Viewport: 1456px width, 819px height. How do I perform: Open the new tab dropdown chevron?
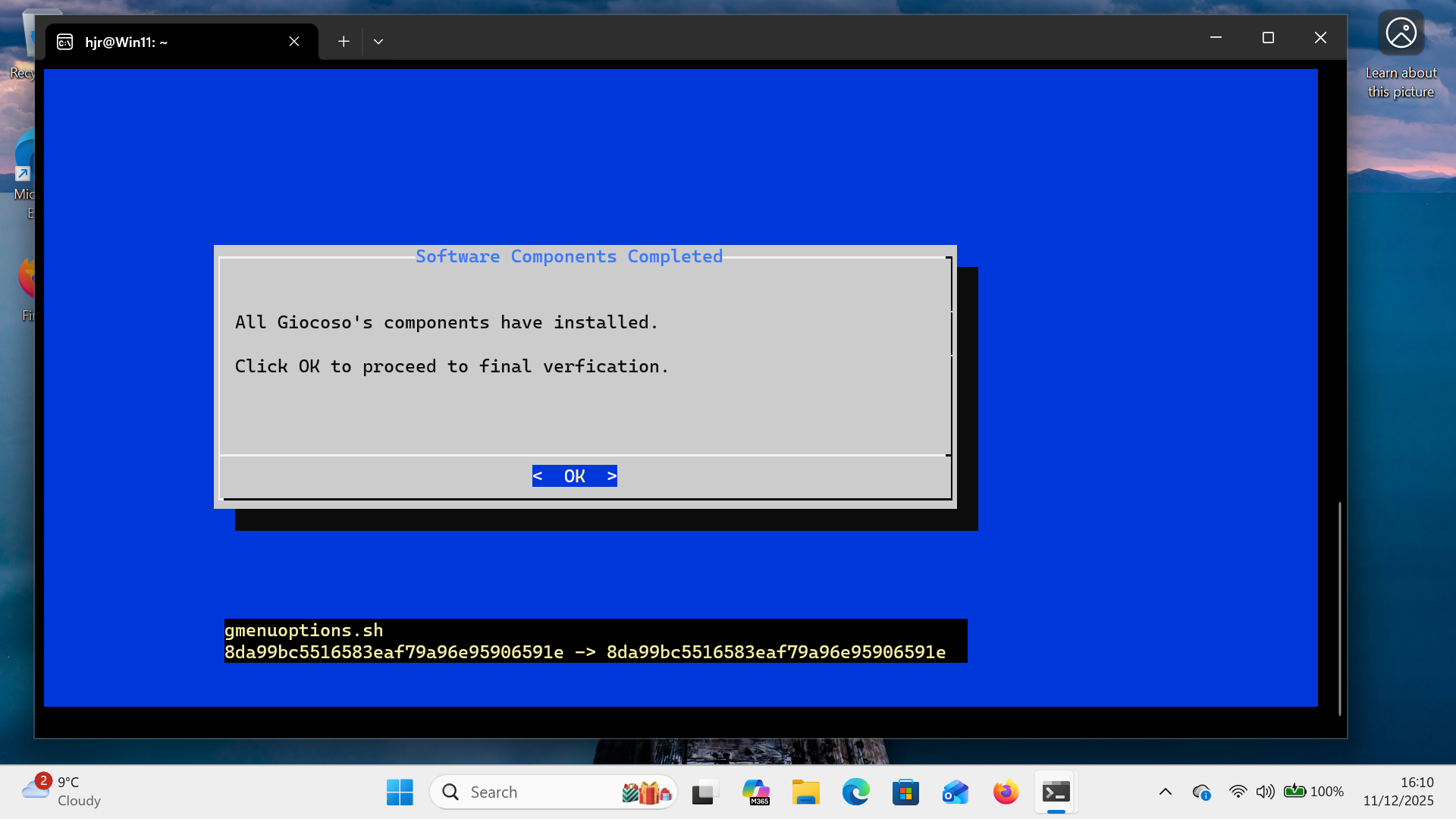[379, 41]
